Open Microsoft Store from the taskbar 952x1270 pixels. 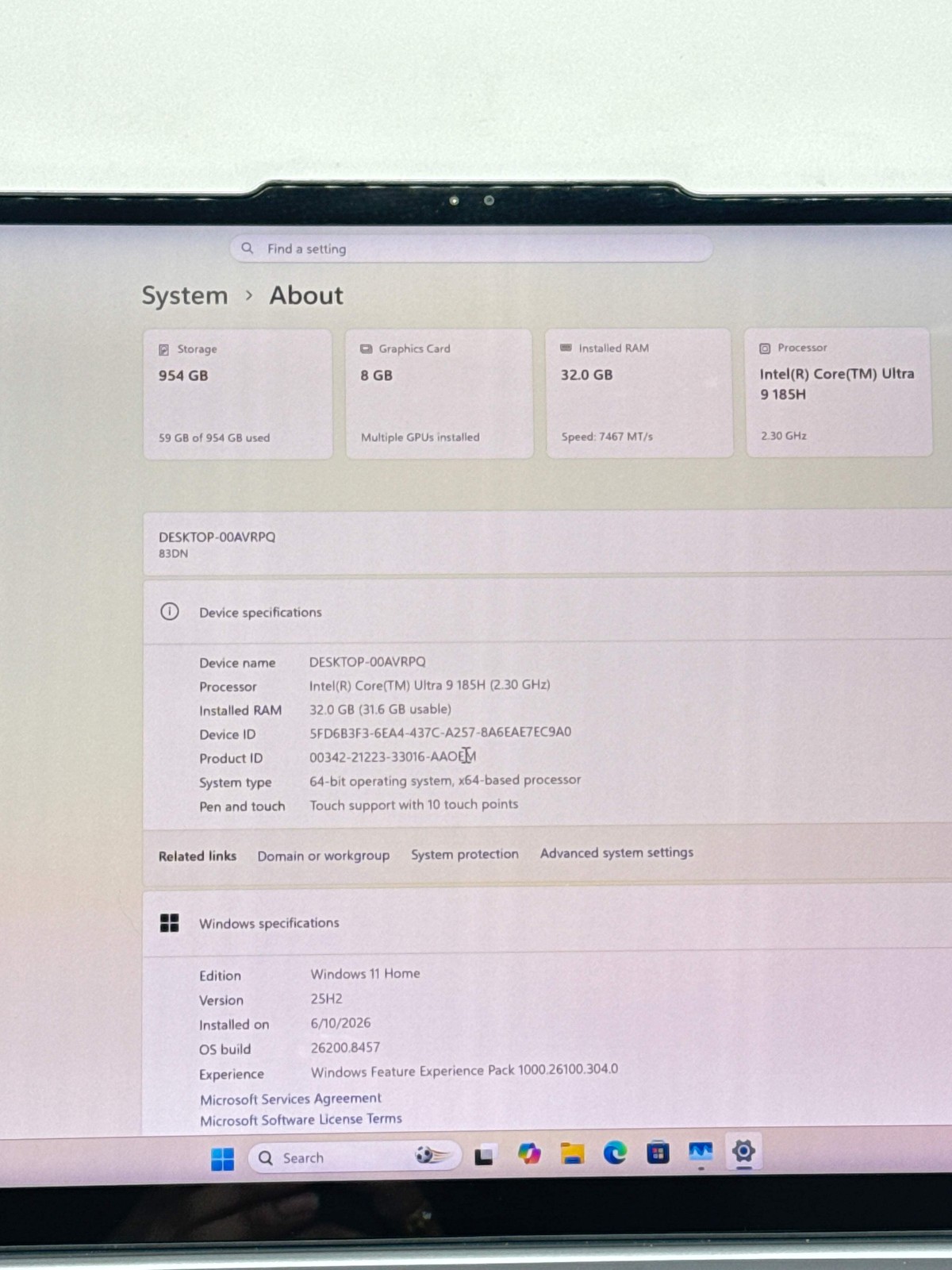pos(658,1152)
